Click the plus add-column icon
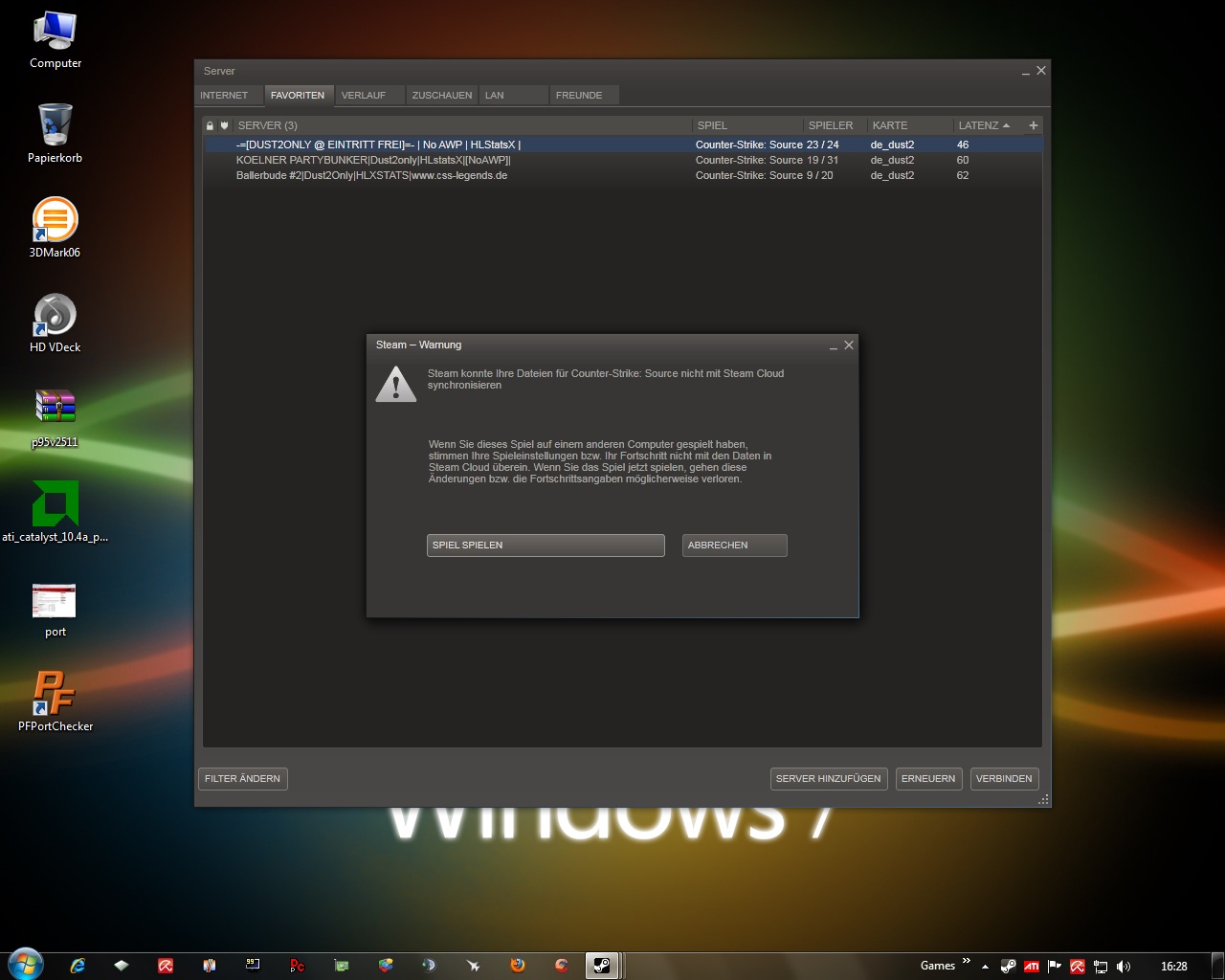Viewport: 1225px width, 980px height. pos(1034,125)
